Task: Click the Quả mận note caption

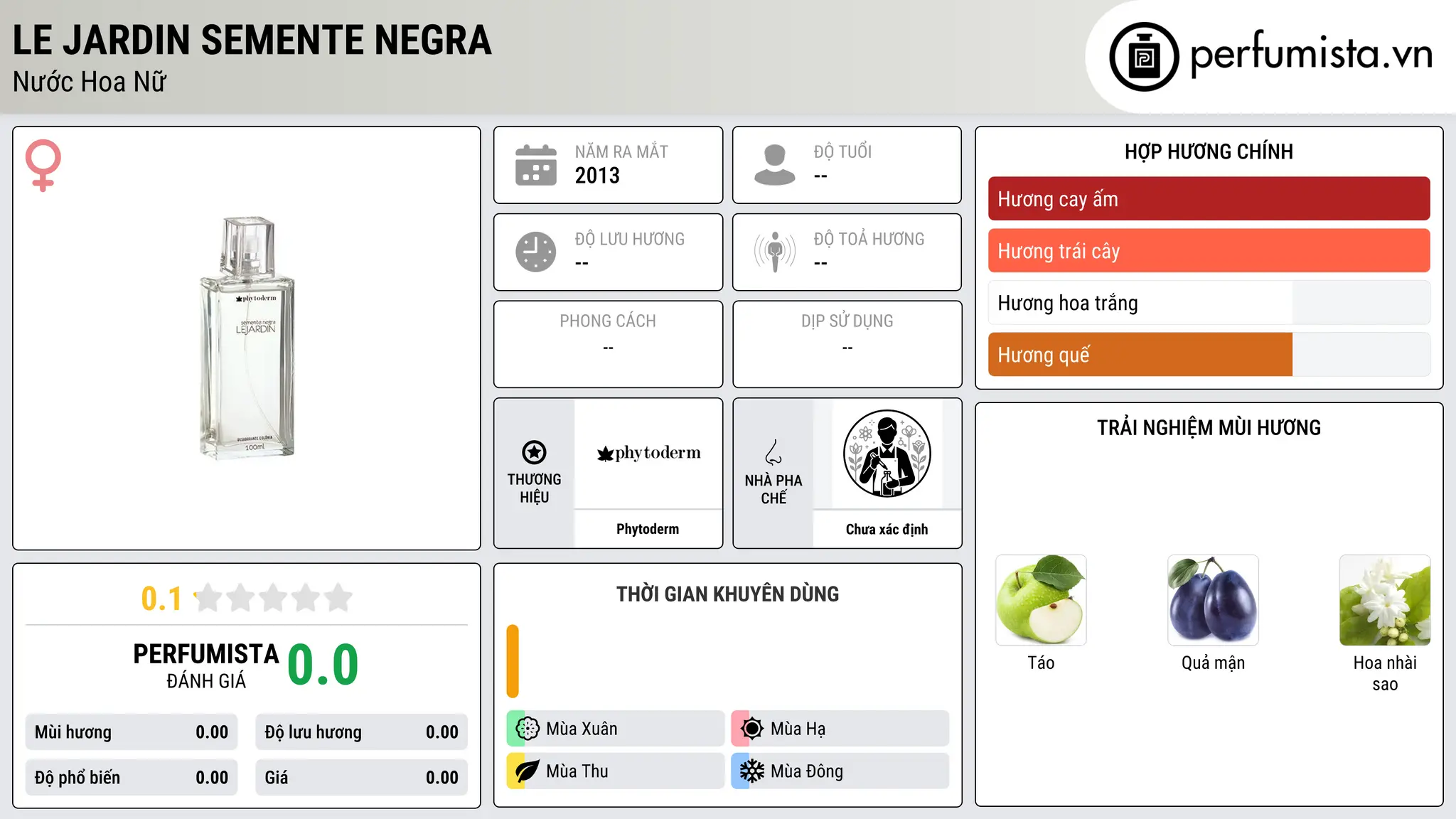Action: pos(1213,663)
